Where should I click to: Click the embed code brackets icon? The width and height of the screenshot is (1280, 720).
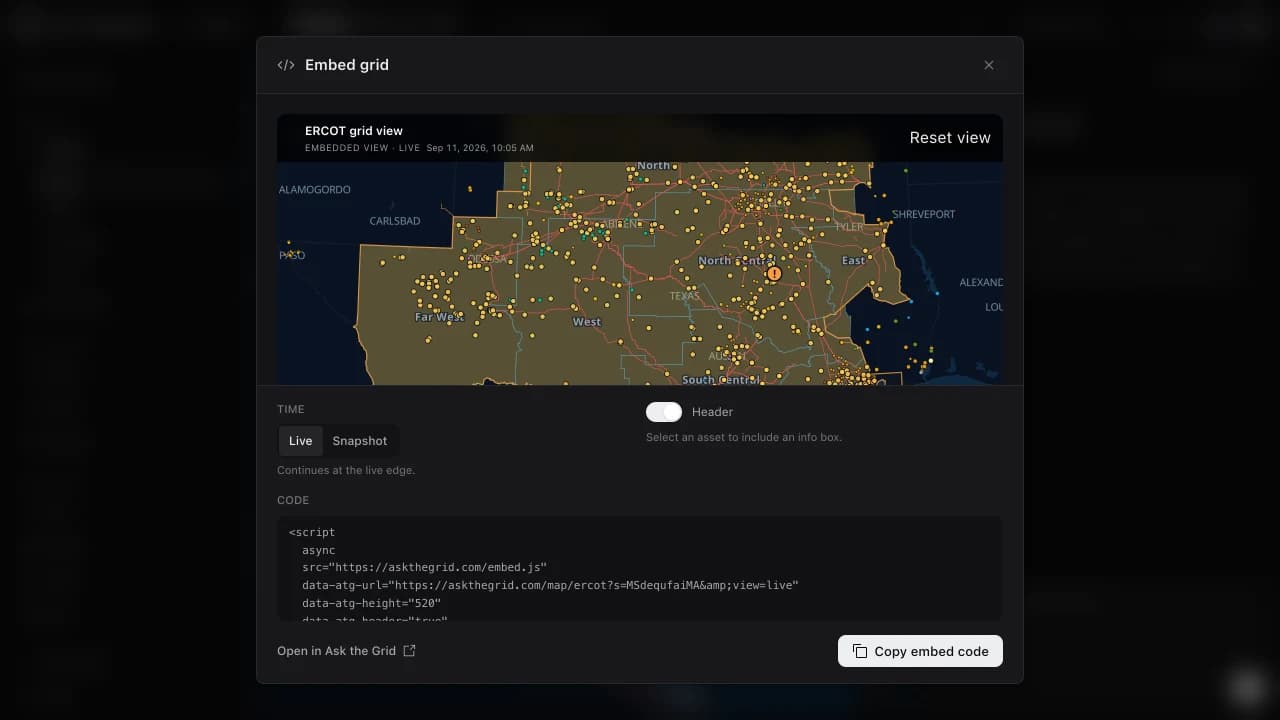point(286,65)
